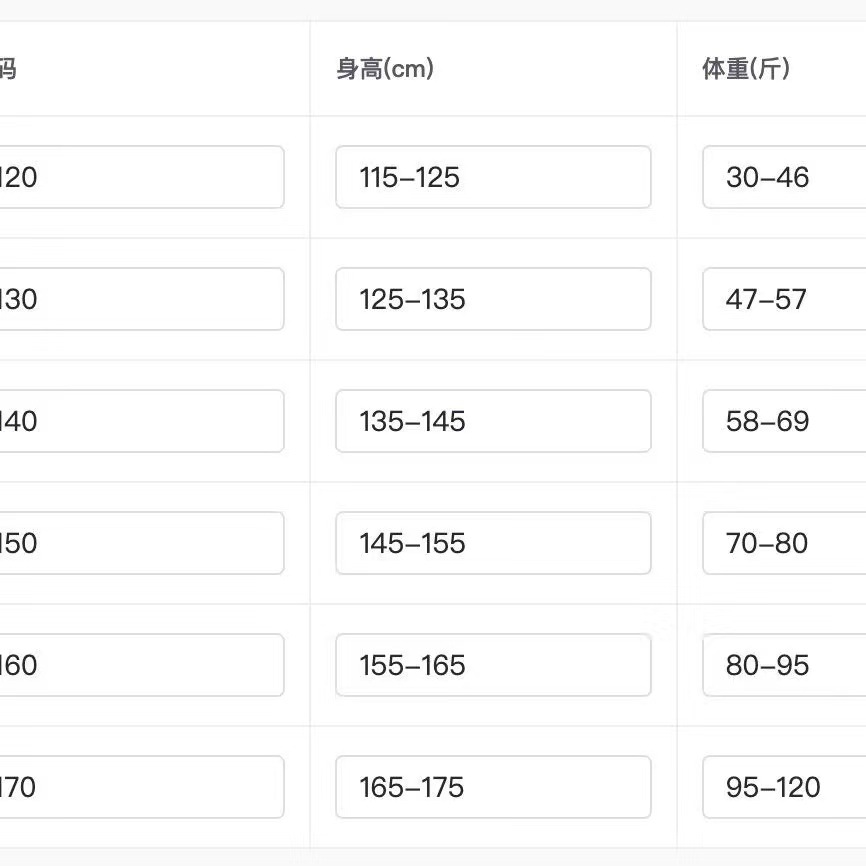Click the 155-165 height input
This screenshot has width=866, height=866.
click(493, 665)
